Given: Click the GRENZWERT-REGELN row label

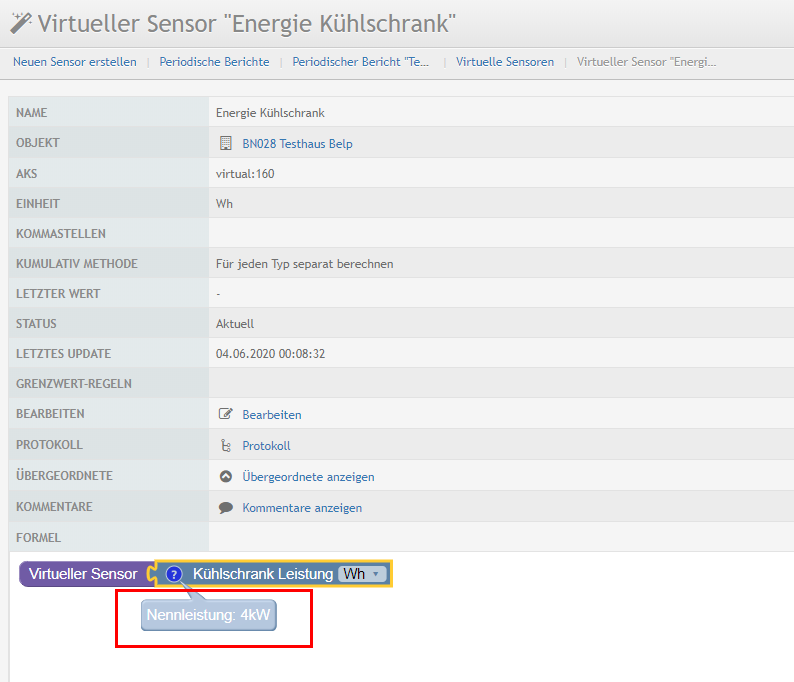Looking at the screenshot, I should 73,383.
